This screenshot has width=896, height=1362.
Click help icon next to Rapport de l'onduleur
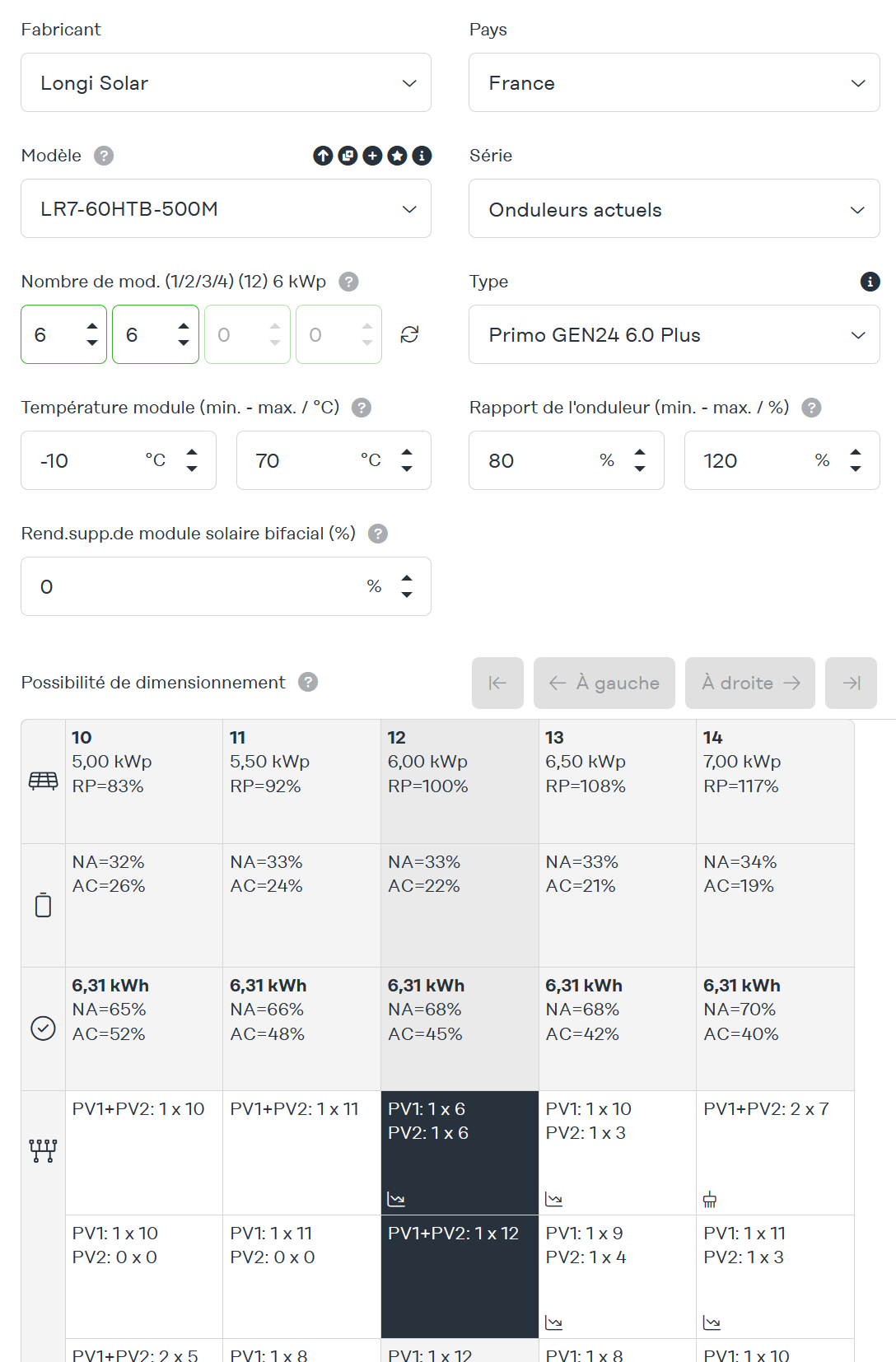coord(811,408)
